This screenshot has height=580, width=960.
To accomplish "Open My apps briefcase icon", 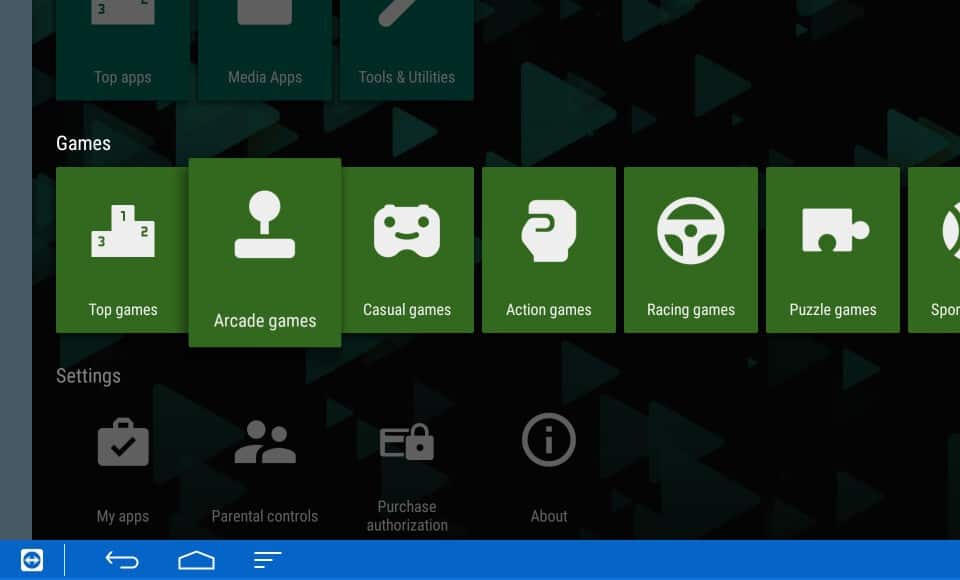I will tap(123, 440).
